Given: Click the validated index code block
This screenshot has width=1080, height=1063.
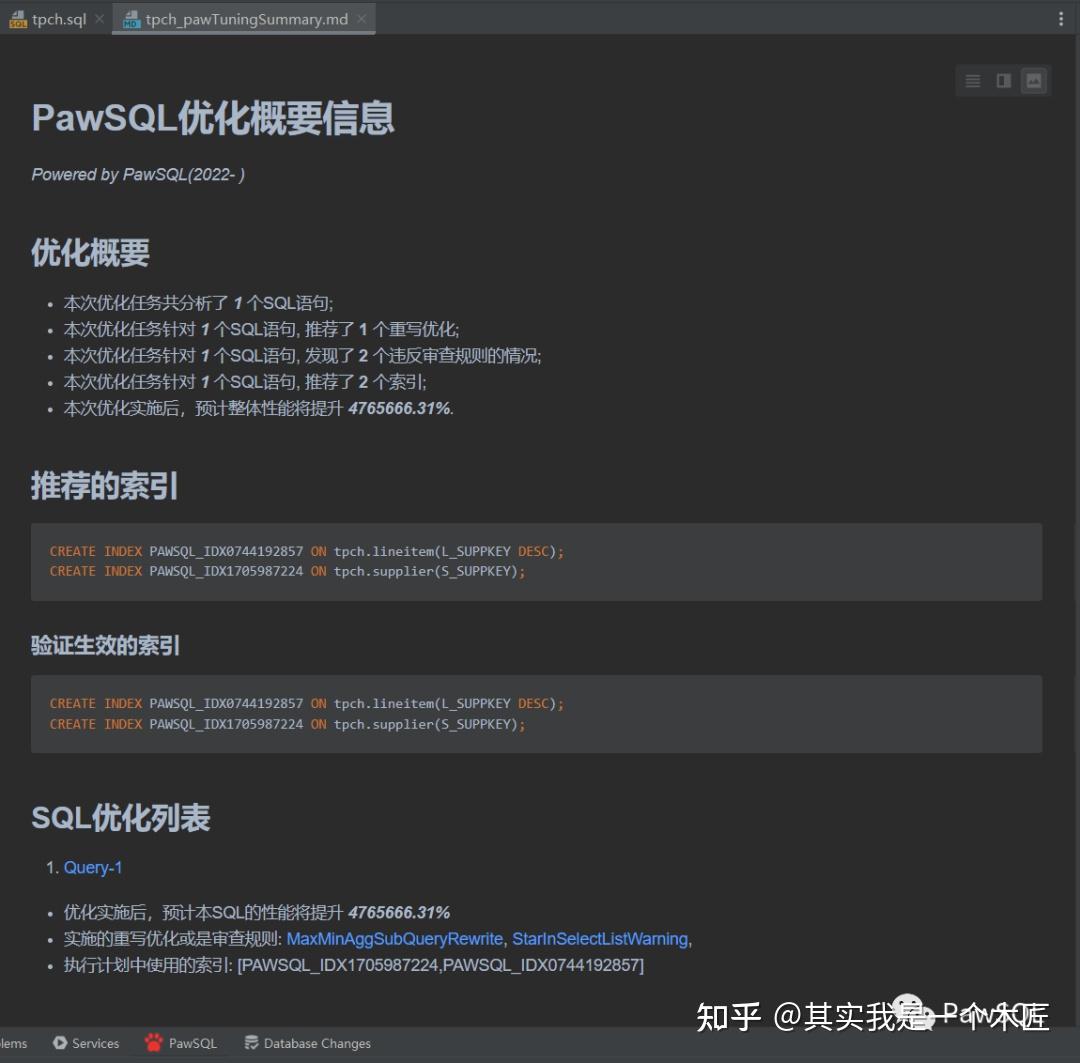Looking at the screenshot, I should [x=536, y=713].
